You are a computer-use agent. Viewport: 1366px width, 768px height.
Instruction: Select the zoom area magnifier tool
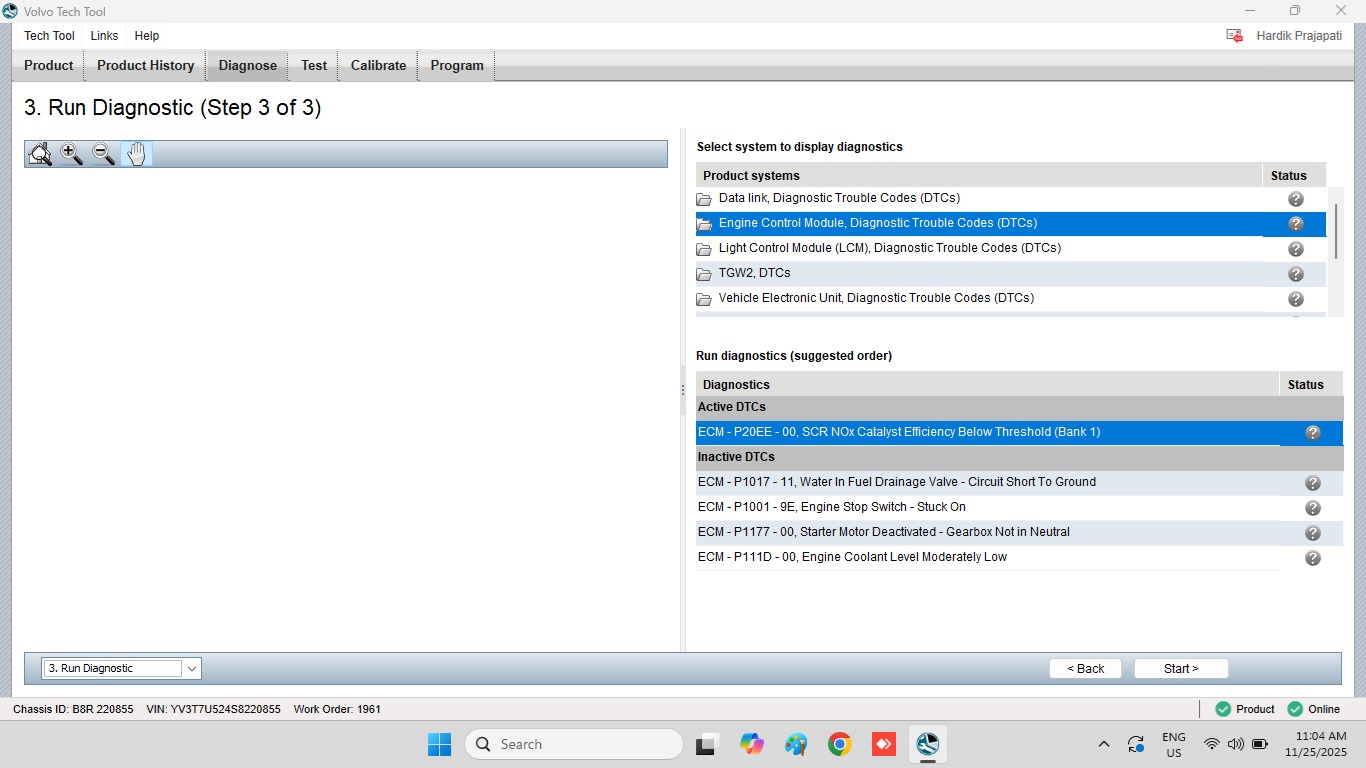(40, 154)
